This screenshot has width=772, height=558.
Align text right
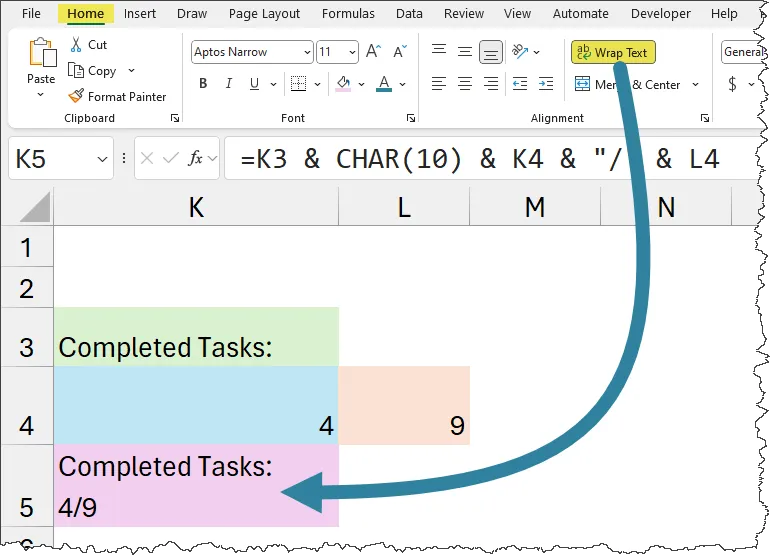click(490, 84)
